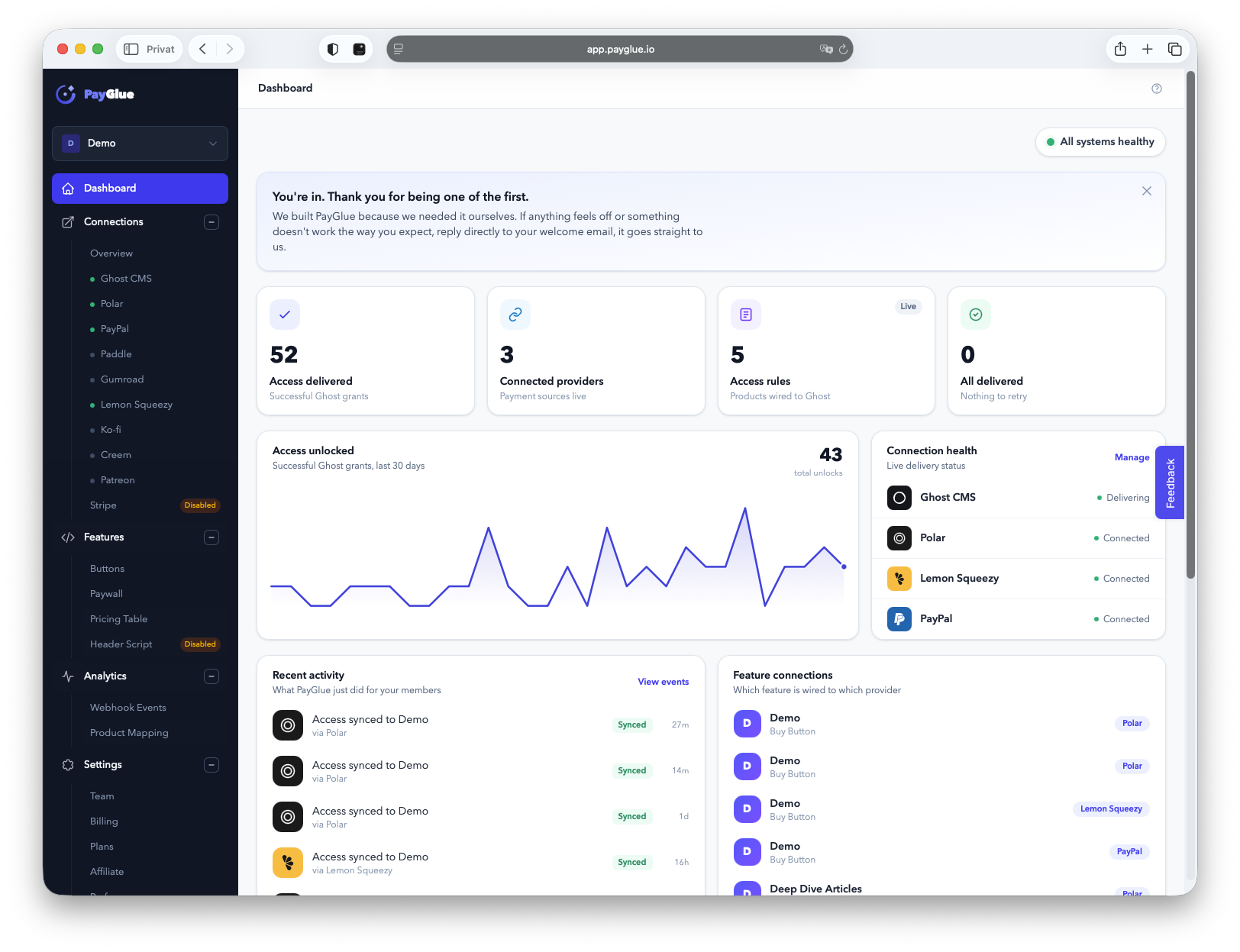Click the Connected providers link icon

[x=515, y=315]
